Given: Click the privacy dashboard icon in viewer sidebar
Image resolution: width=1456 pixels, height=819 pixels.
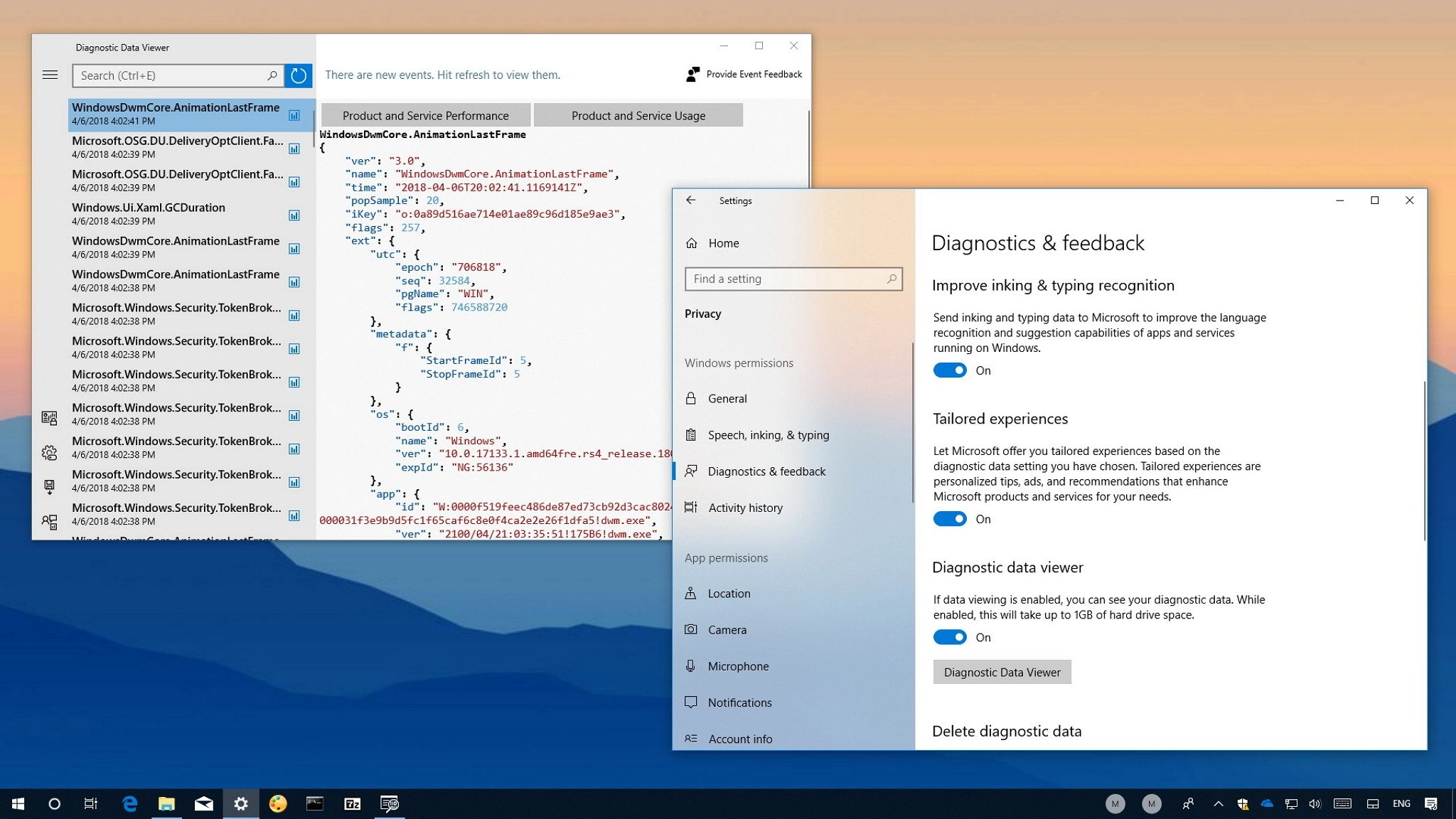Looking at the screenshot, I should pos(49,418).
